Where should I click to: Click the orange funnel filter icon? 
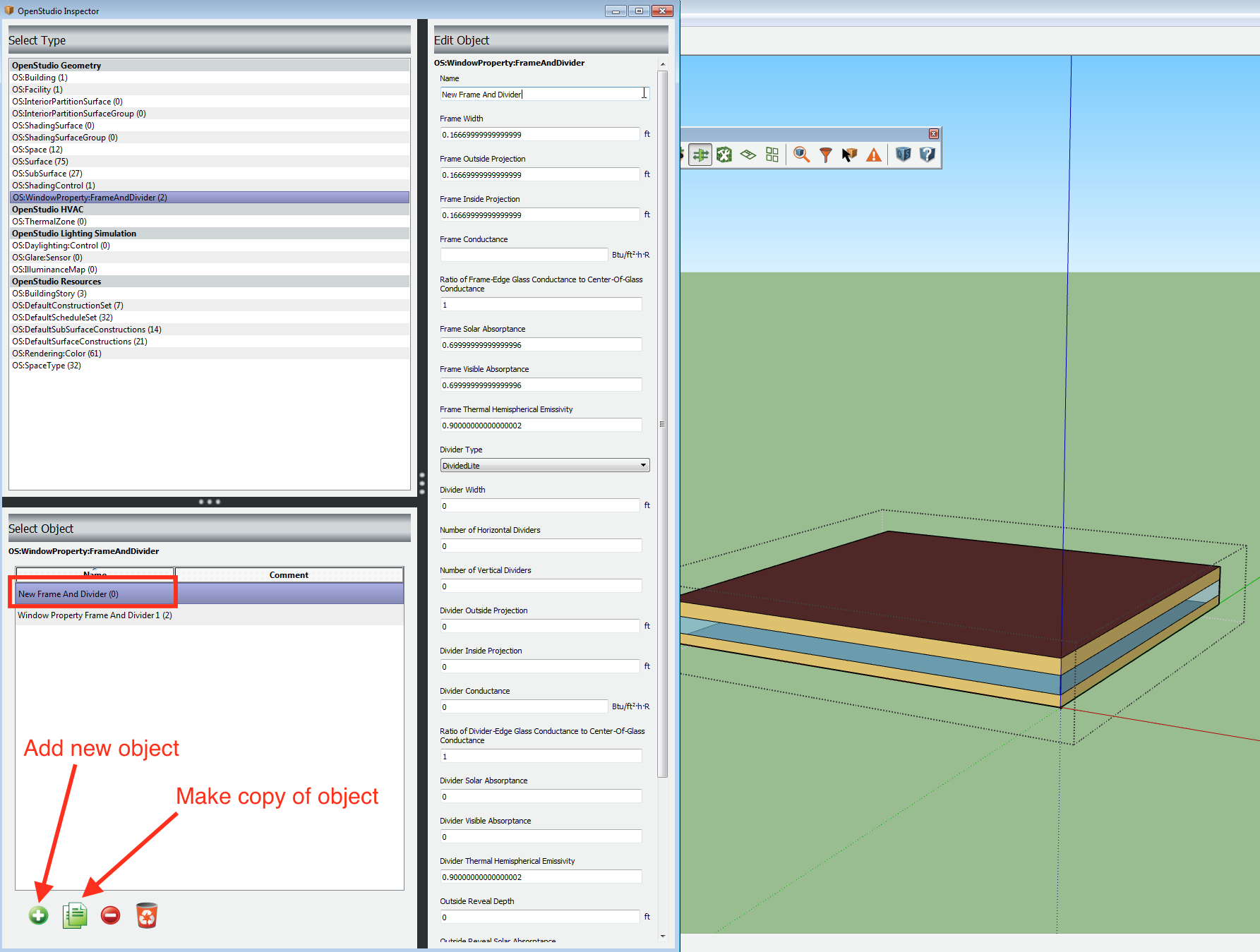tap(825, 155)
